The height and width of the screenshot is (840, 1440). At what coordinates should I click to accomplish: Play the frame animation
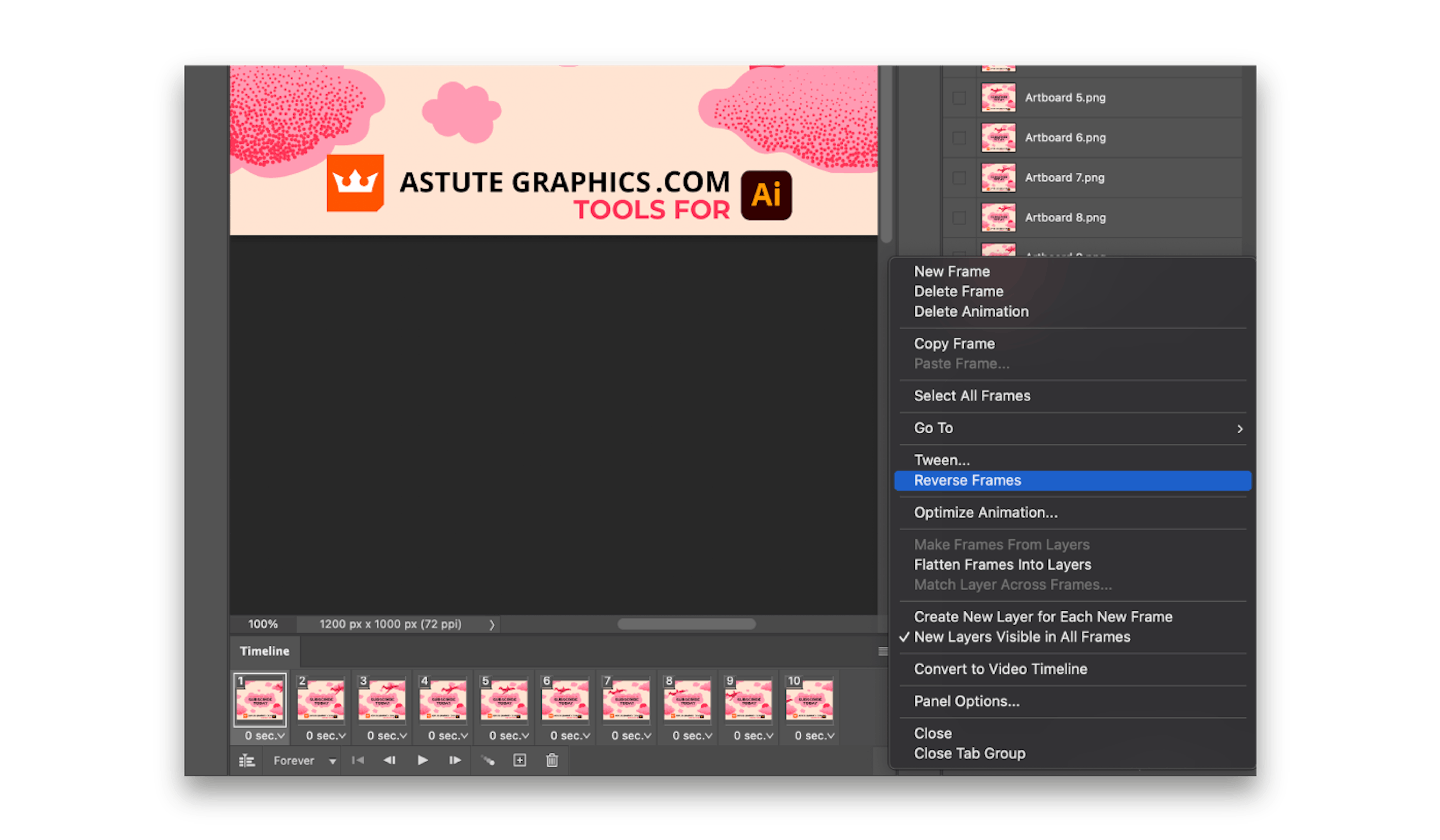pos(422,760)
